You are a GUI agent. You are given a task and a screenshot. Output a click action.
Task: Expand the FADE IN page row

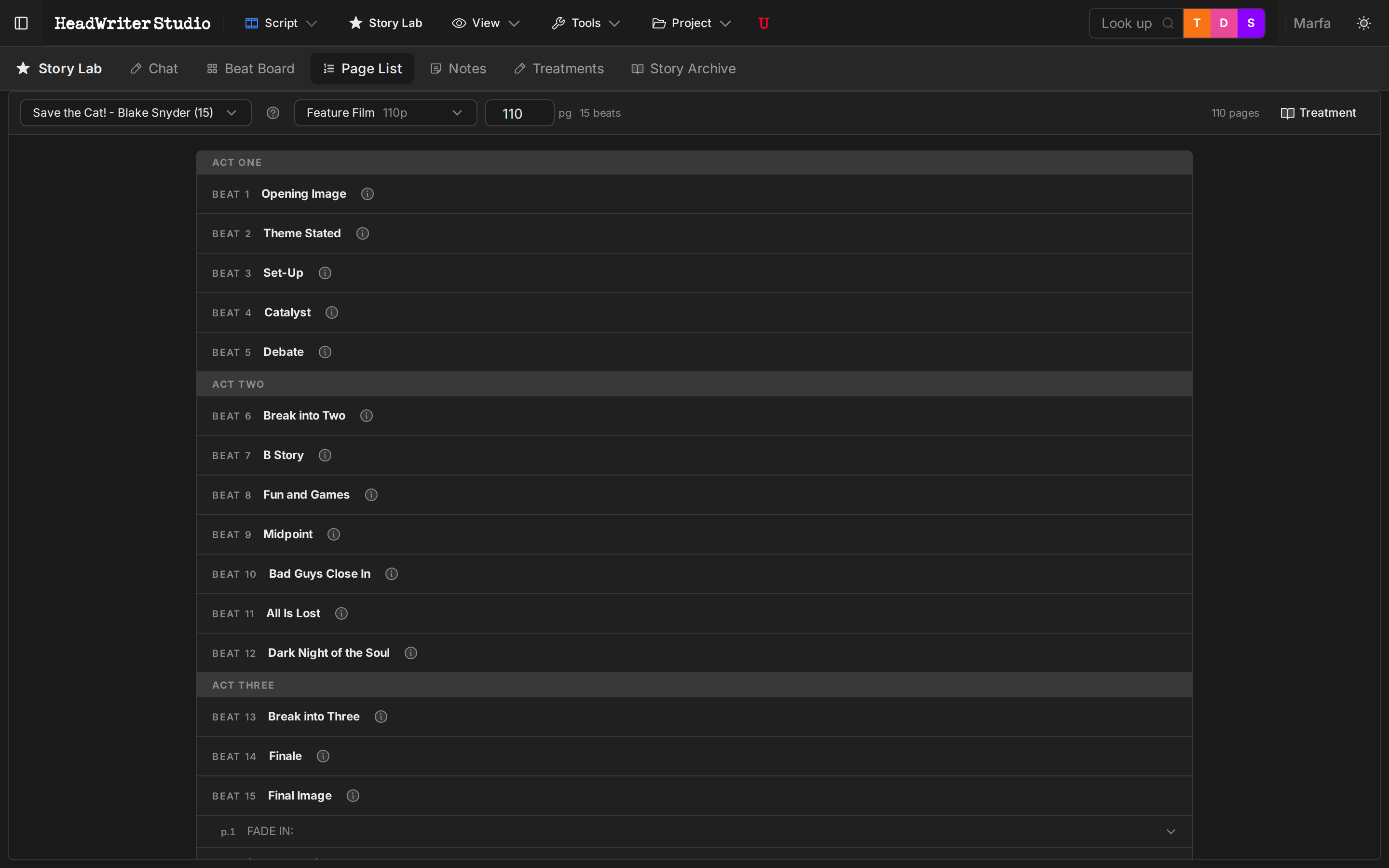[1171, 831]
